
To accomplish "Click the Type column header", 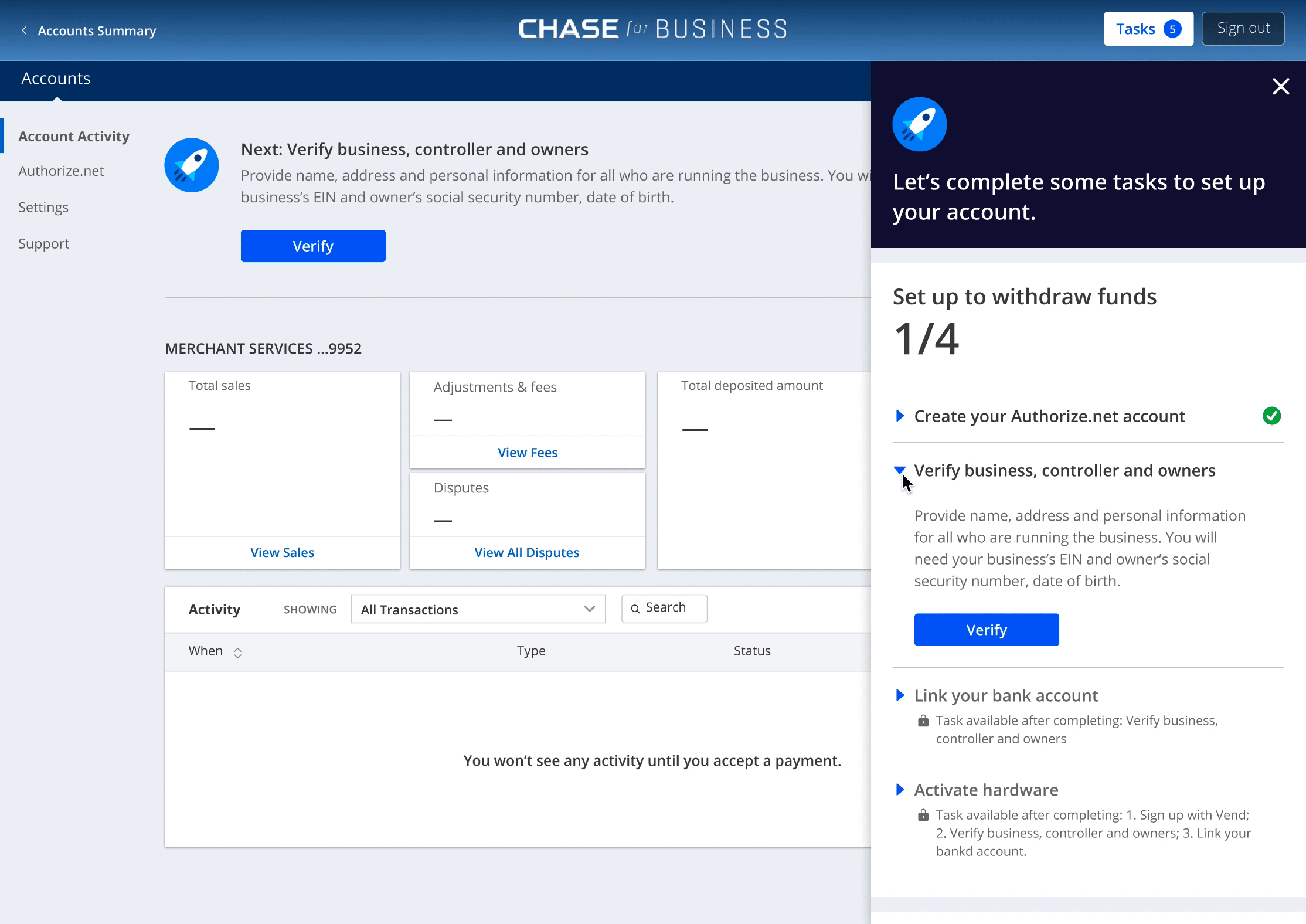I will click(531, 651).
